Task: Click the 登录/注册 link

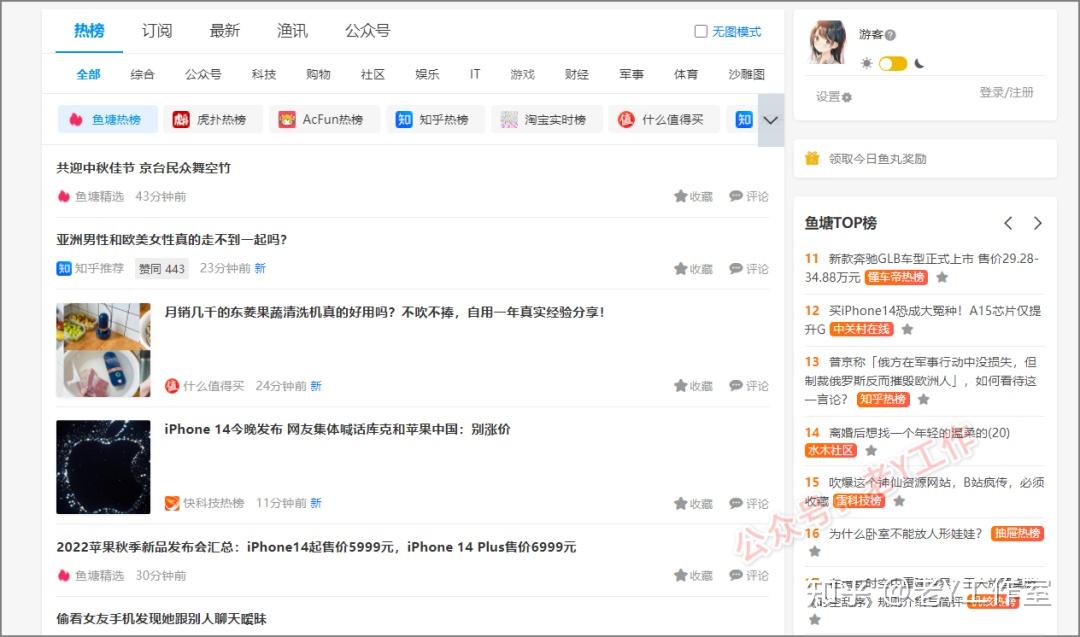Action: point(1006,92)
